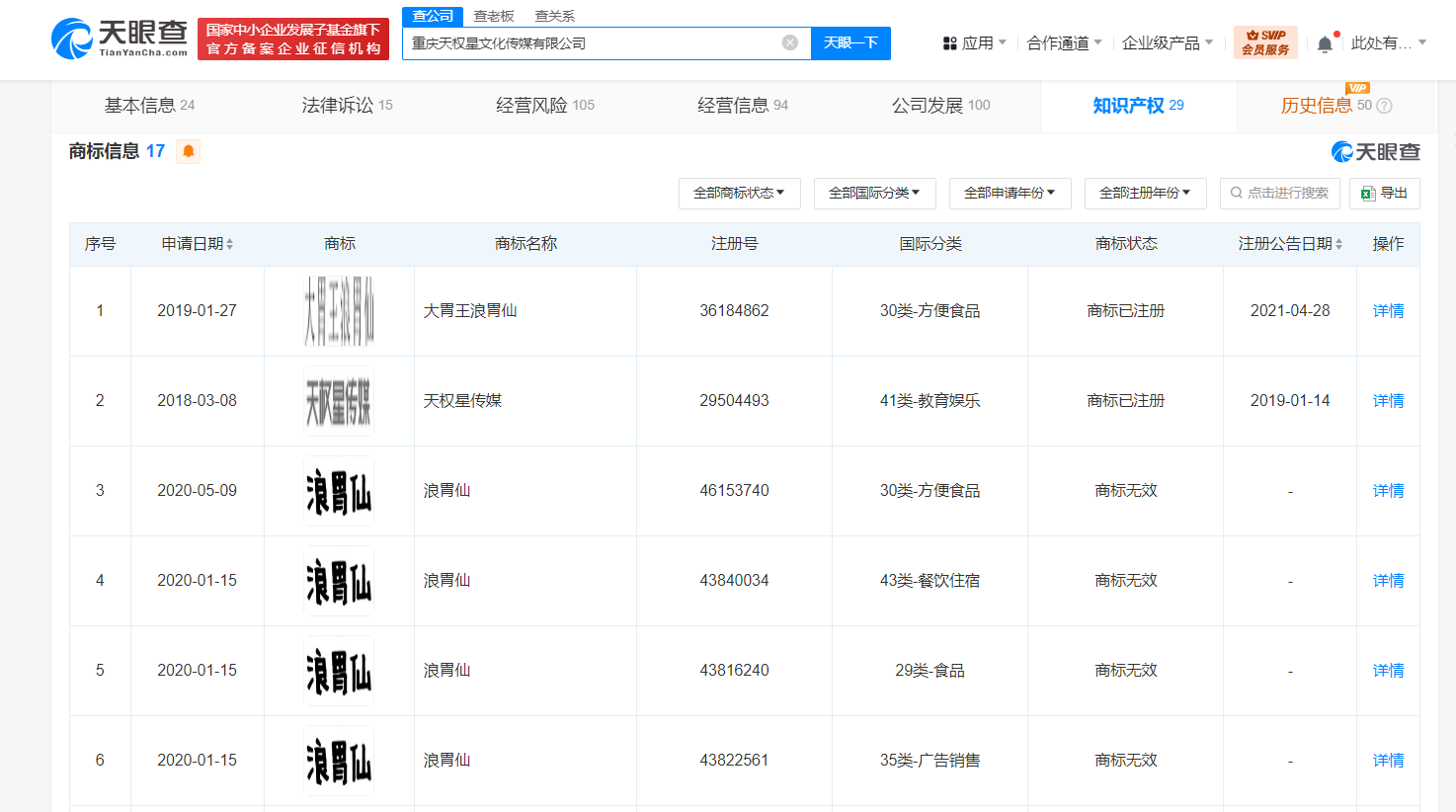Sort by 申请日期 column arrows
Viewport: 1456px width, 812px height.
tap(230, 244)
